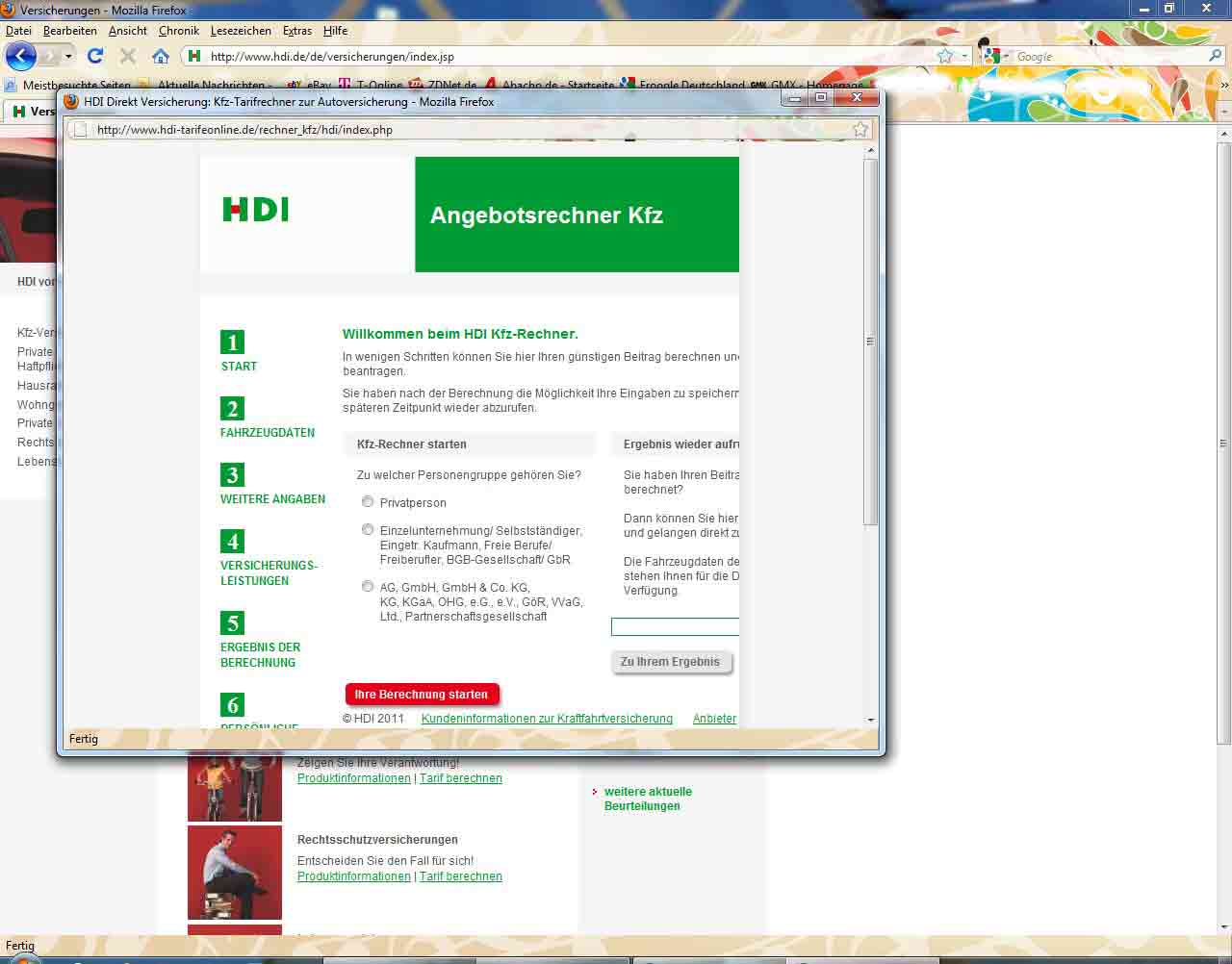Select step 1 START icon
The height and width of the screenshot is (964, 1232).
pyautogui.click(x=232, y=342)
